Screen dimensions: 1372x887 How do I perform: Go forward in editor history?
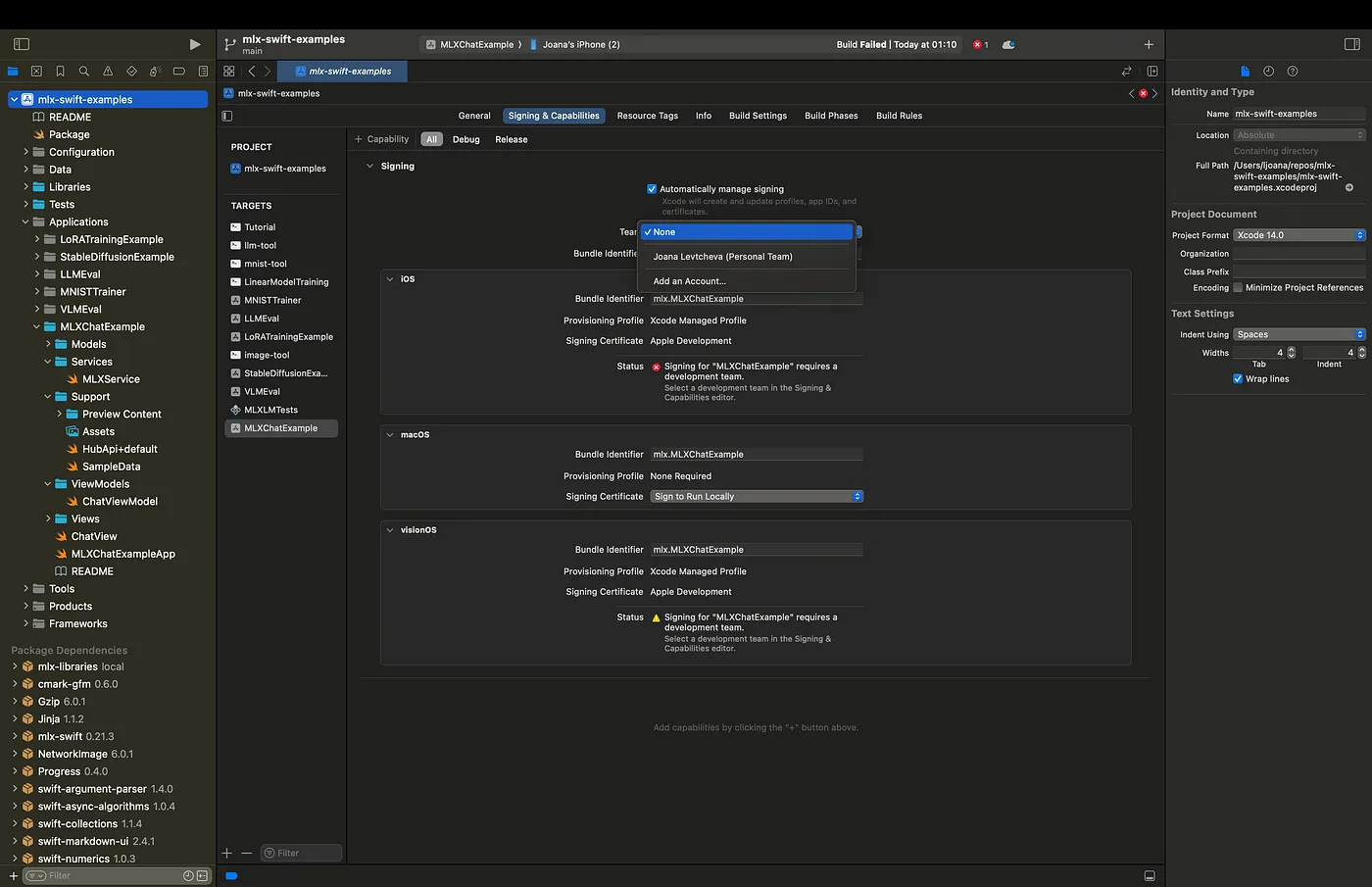coord(267,71)
